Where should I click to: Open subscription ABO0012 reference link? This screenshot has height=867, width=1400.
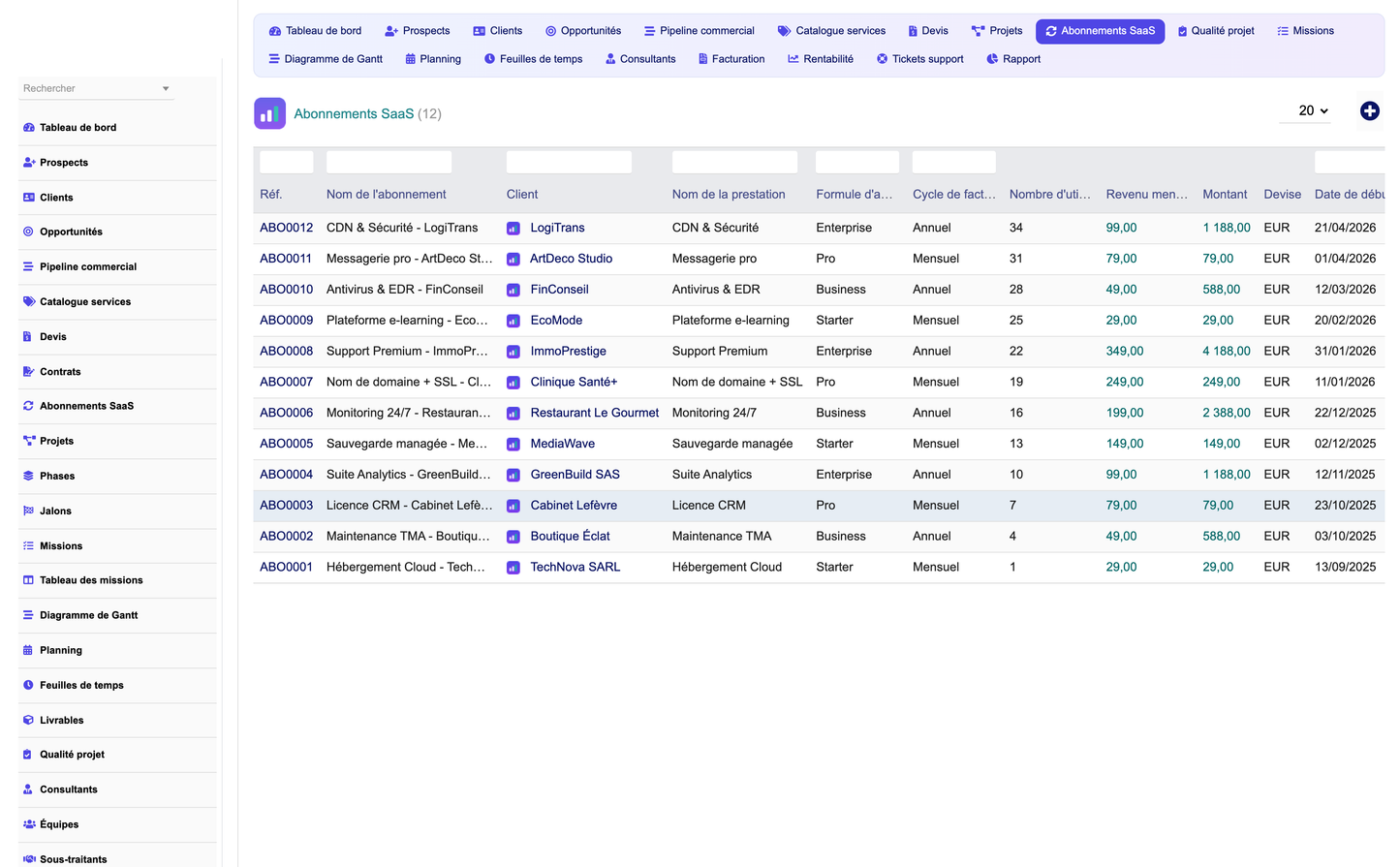point(287,228)
